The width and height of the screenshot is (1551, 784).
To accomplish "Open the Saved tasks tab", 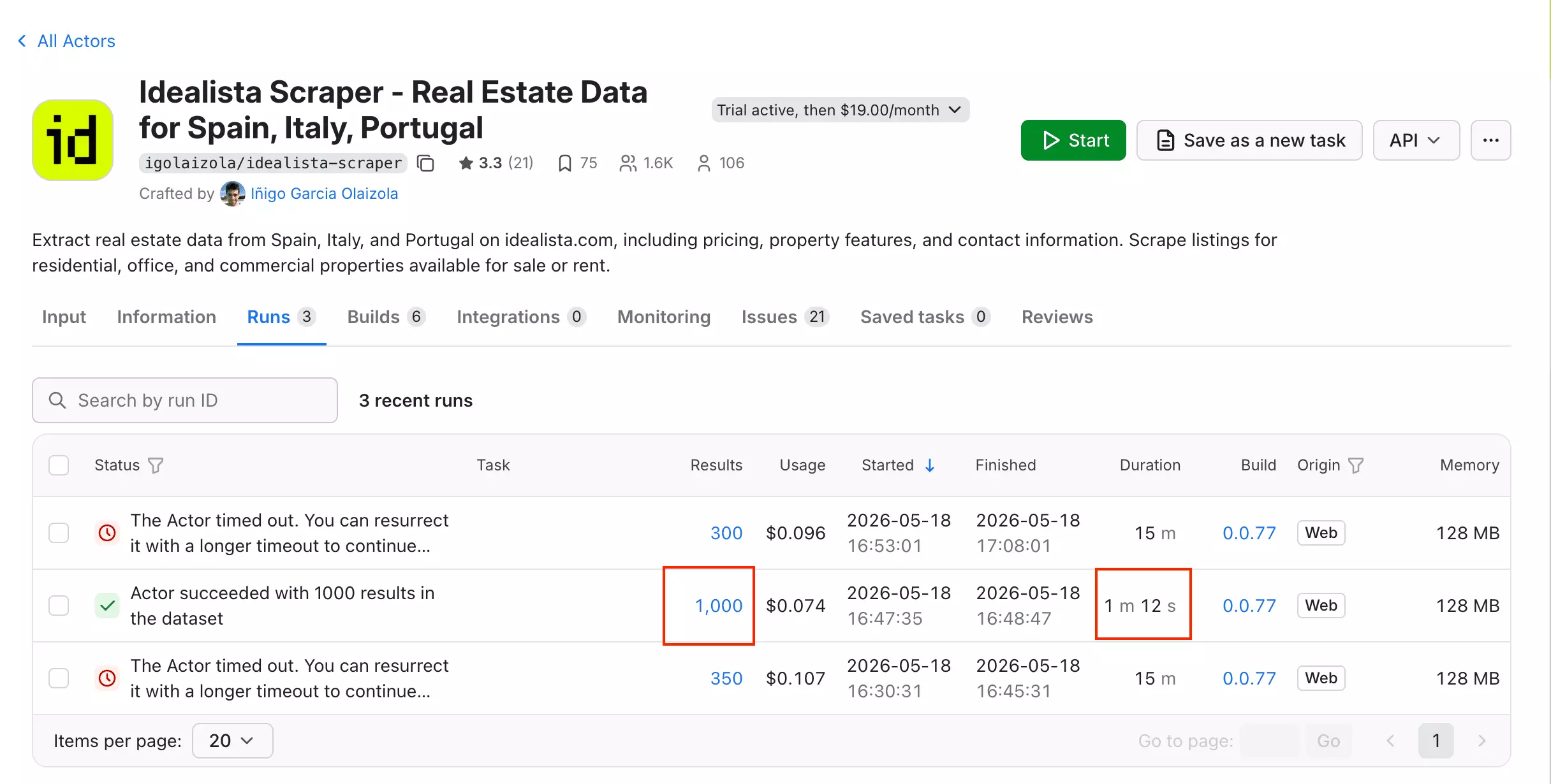I will [925, 317].
